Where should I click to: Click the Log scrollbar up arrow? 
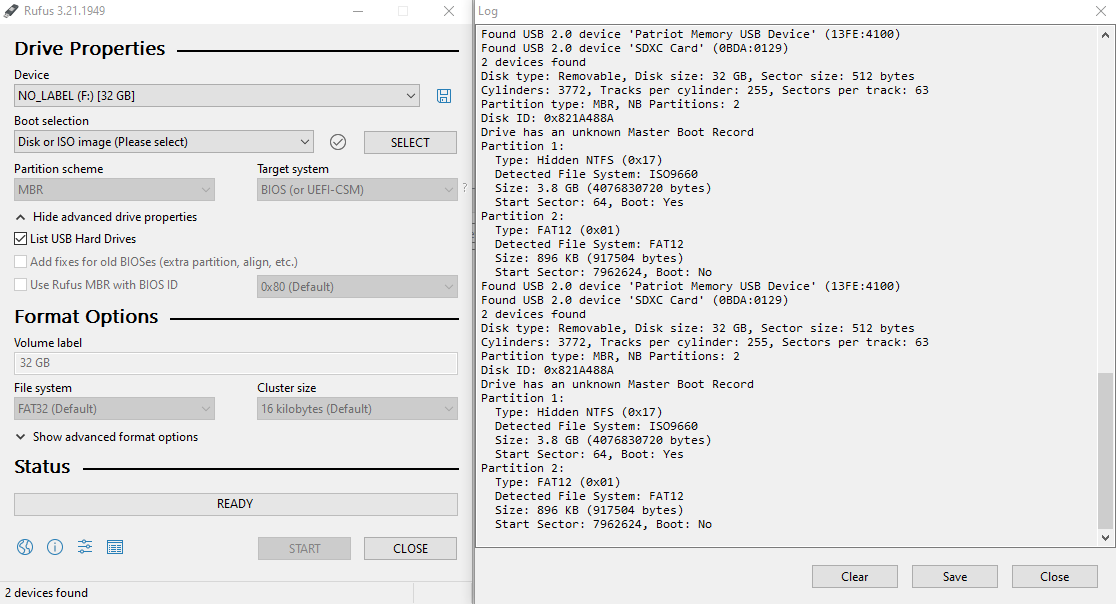(x=1105, y=34)
